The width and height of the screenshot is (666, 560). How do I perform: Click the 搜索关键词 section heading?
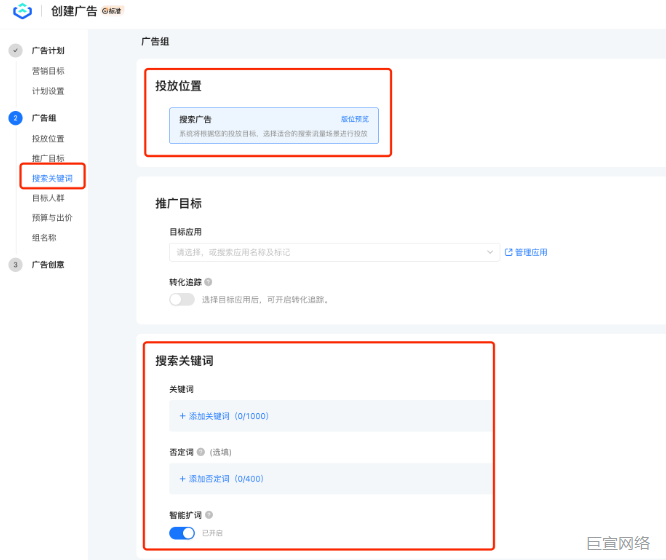click(184, 361)
